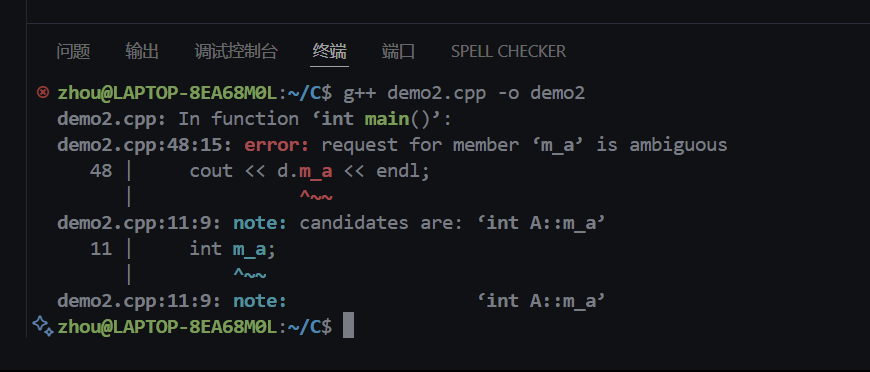
Task: Click the g++ demo2.cpp -o demo2 command text
Action: (464, 93)
